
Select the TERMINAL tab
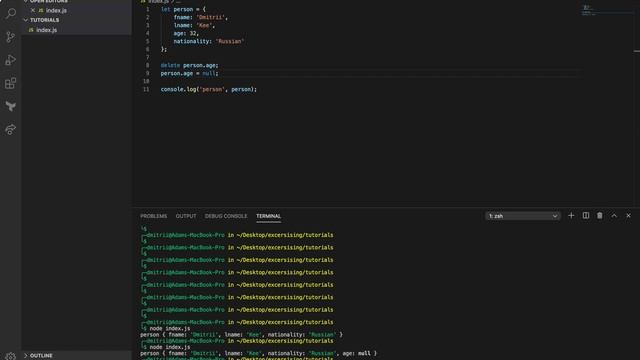[268, 216]
